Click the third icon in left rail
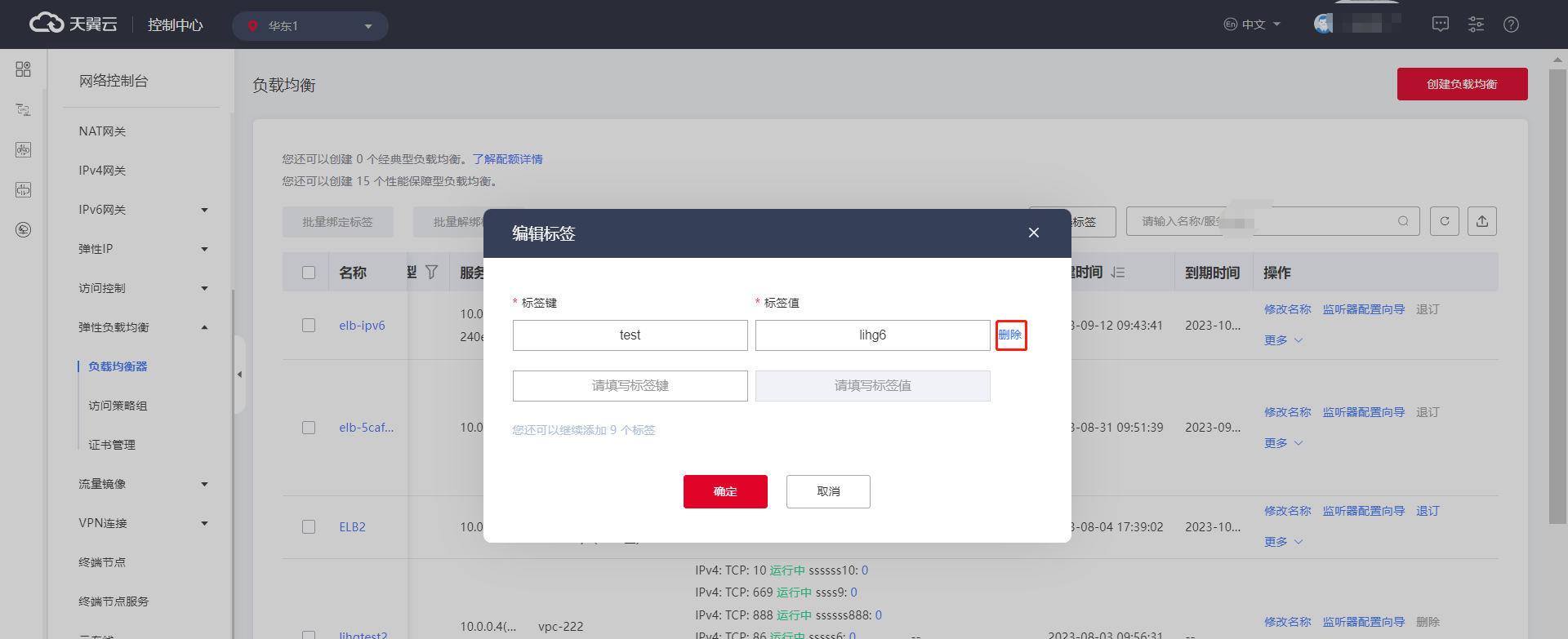1568x639 pixels. (x=23, y=149)
